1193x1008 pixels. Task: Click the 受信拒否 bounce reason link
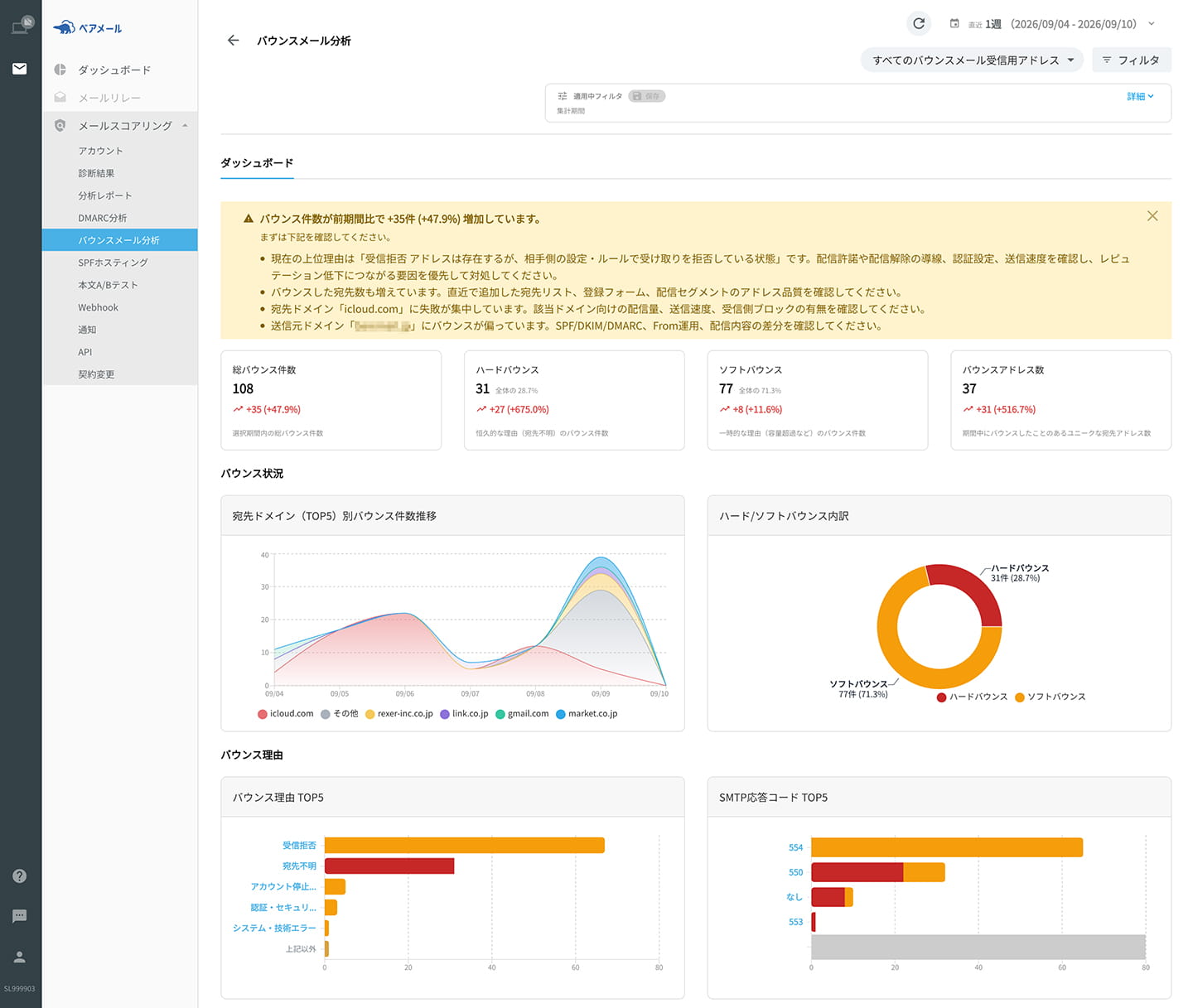pos(299,846)
